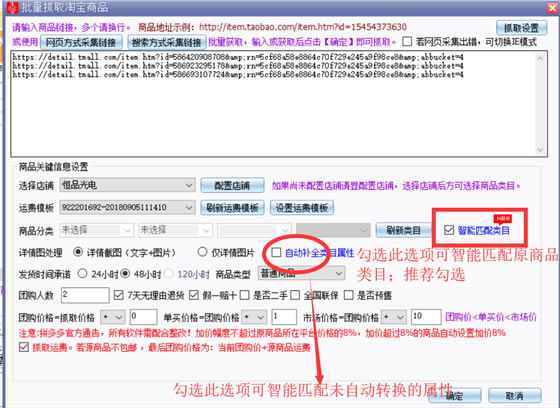Click 设置运费模板 button
560x408 pixels.
pyautogui.click(x=302, y=208)
